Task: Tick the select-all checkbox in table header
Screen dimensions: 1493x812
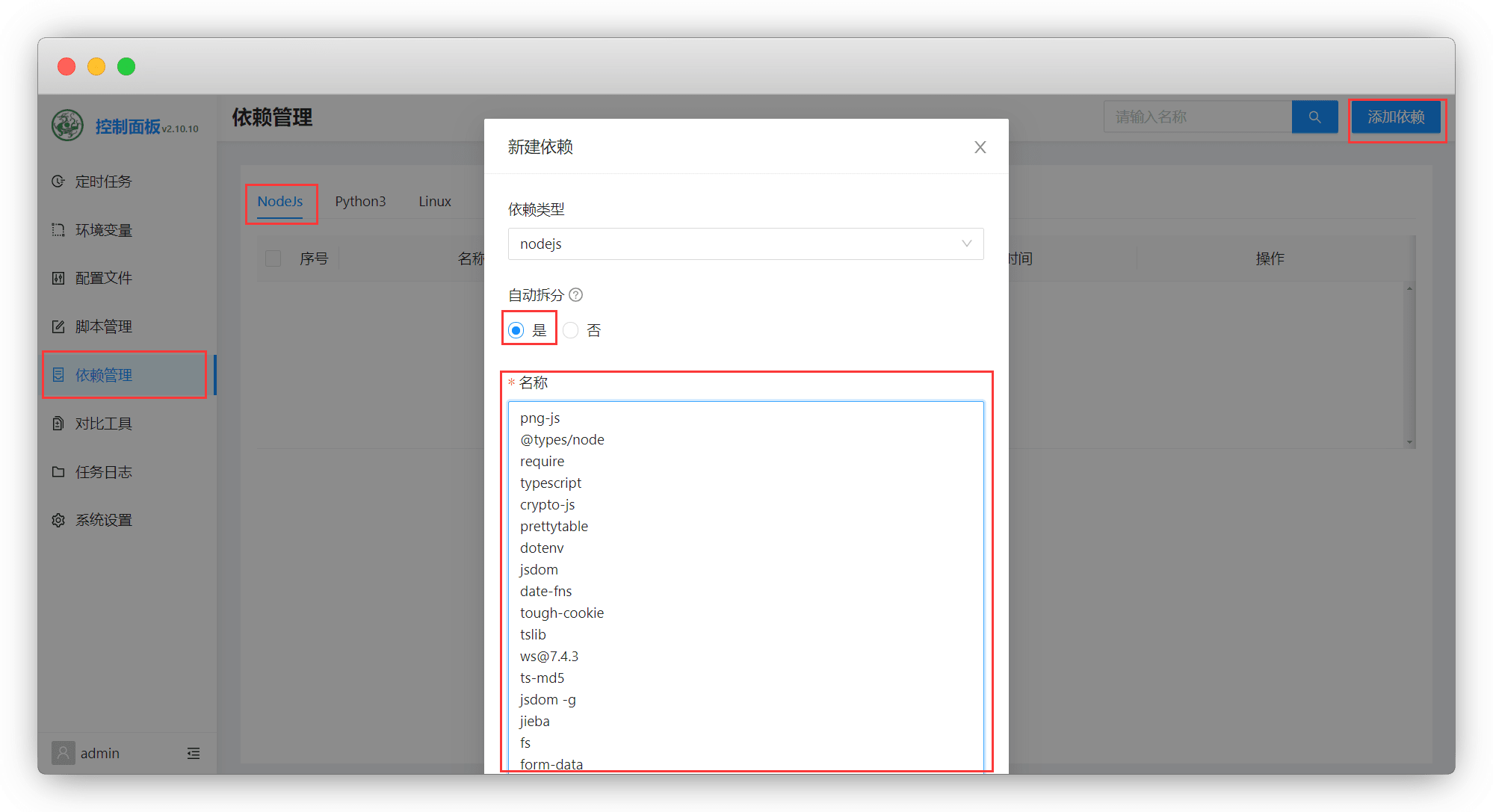Action: pyautogui.click(x=273, y=258)
